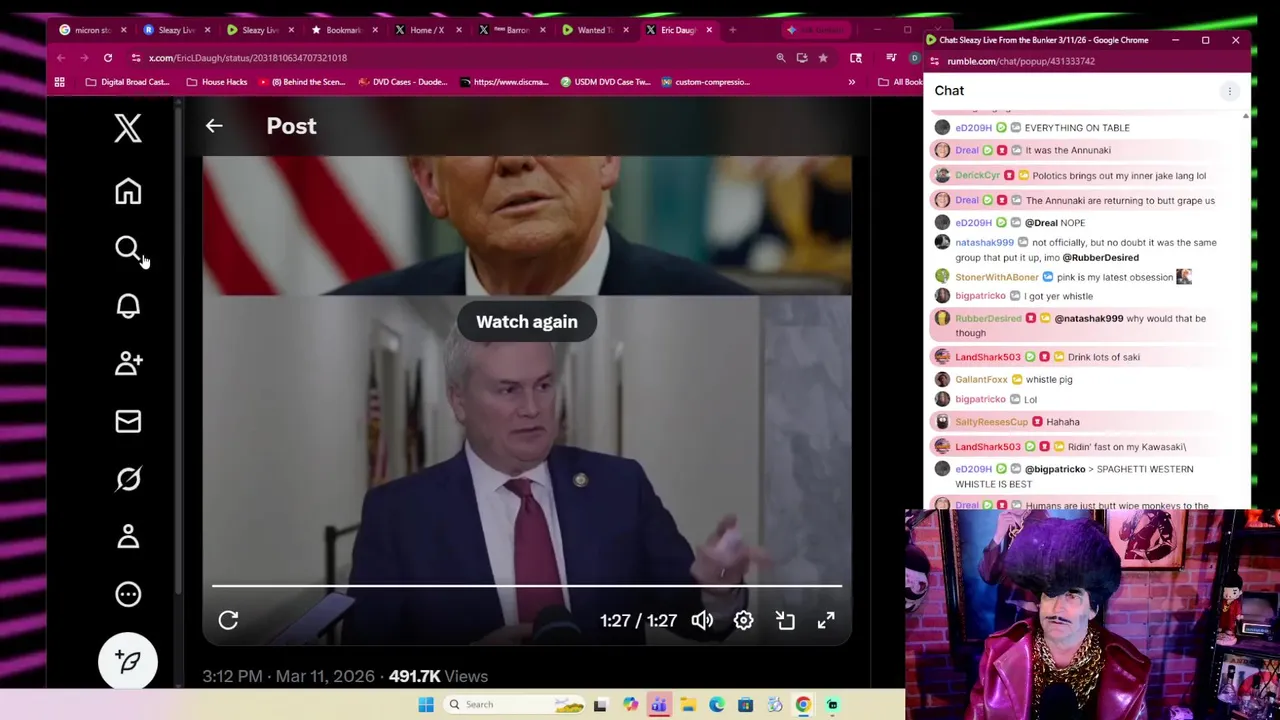Open Profile icon in X sidebar
This screenshot has height=720, width=1280.
coord(128,537)
